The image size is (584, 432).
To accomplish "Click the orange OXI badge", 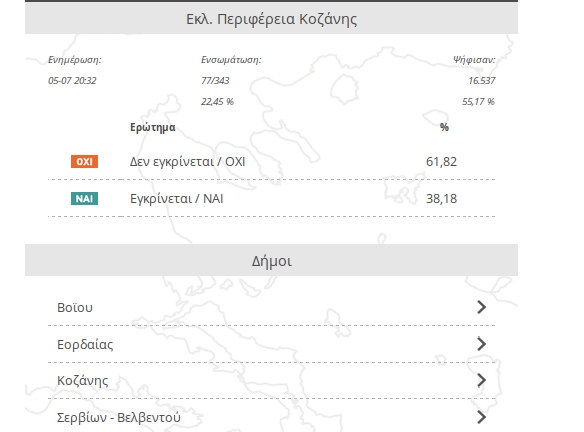I will [85, 162].
